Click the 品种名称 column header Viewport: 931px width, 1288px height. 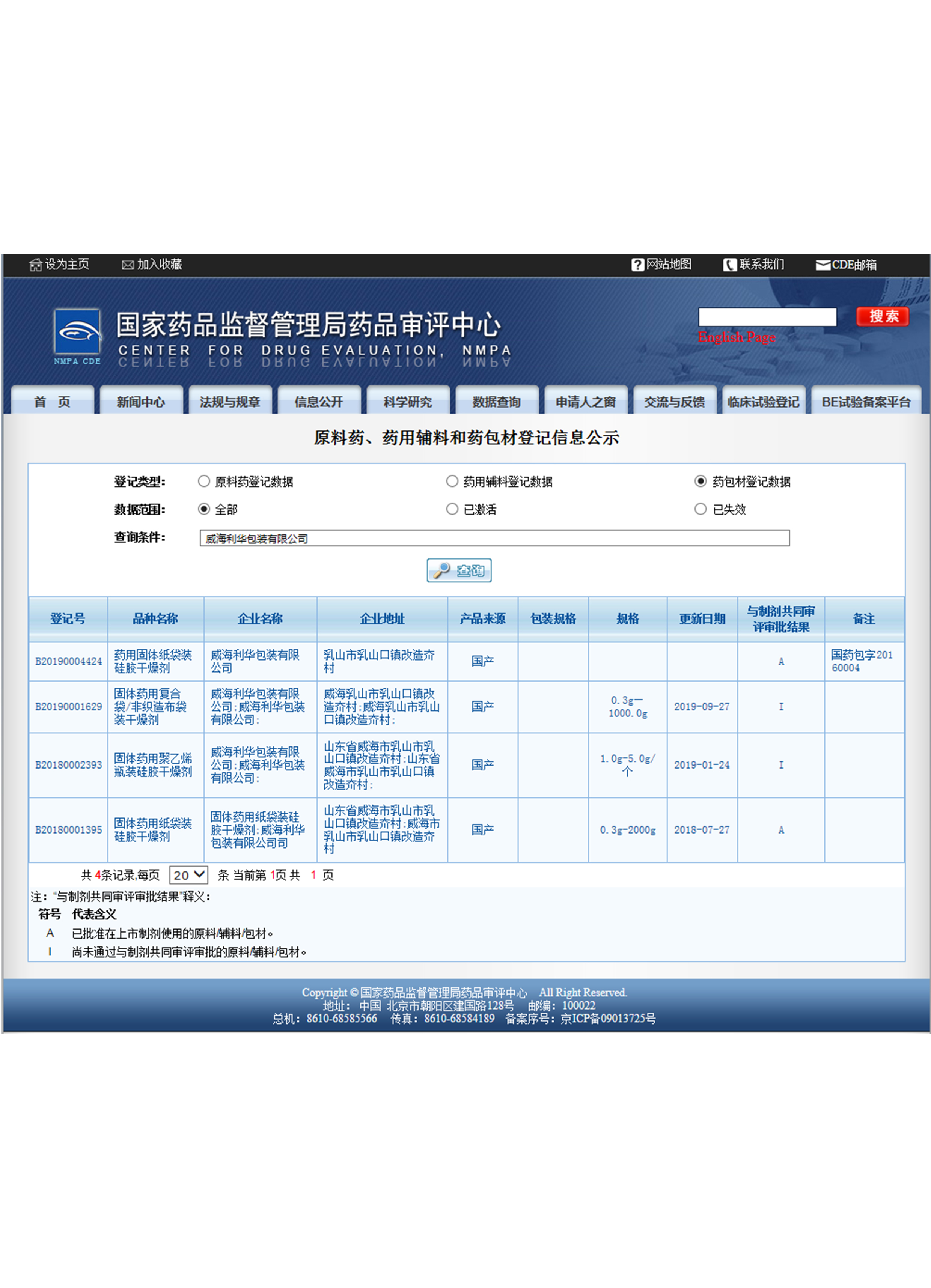click(x=156, y=619)
